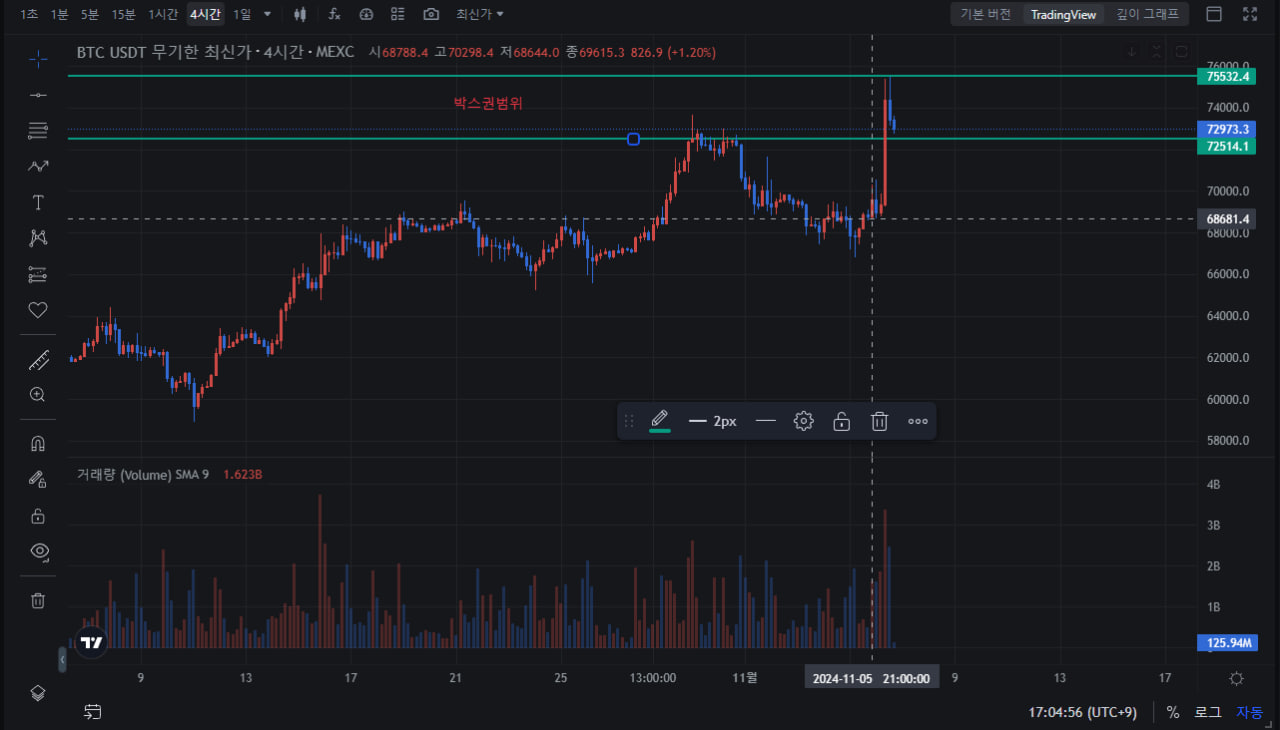Image resolution: width=1280 pixels, height=730 pixels.
Task: Select the 75532.4 price label
Action: point(1226,76)
